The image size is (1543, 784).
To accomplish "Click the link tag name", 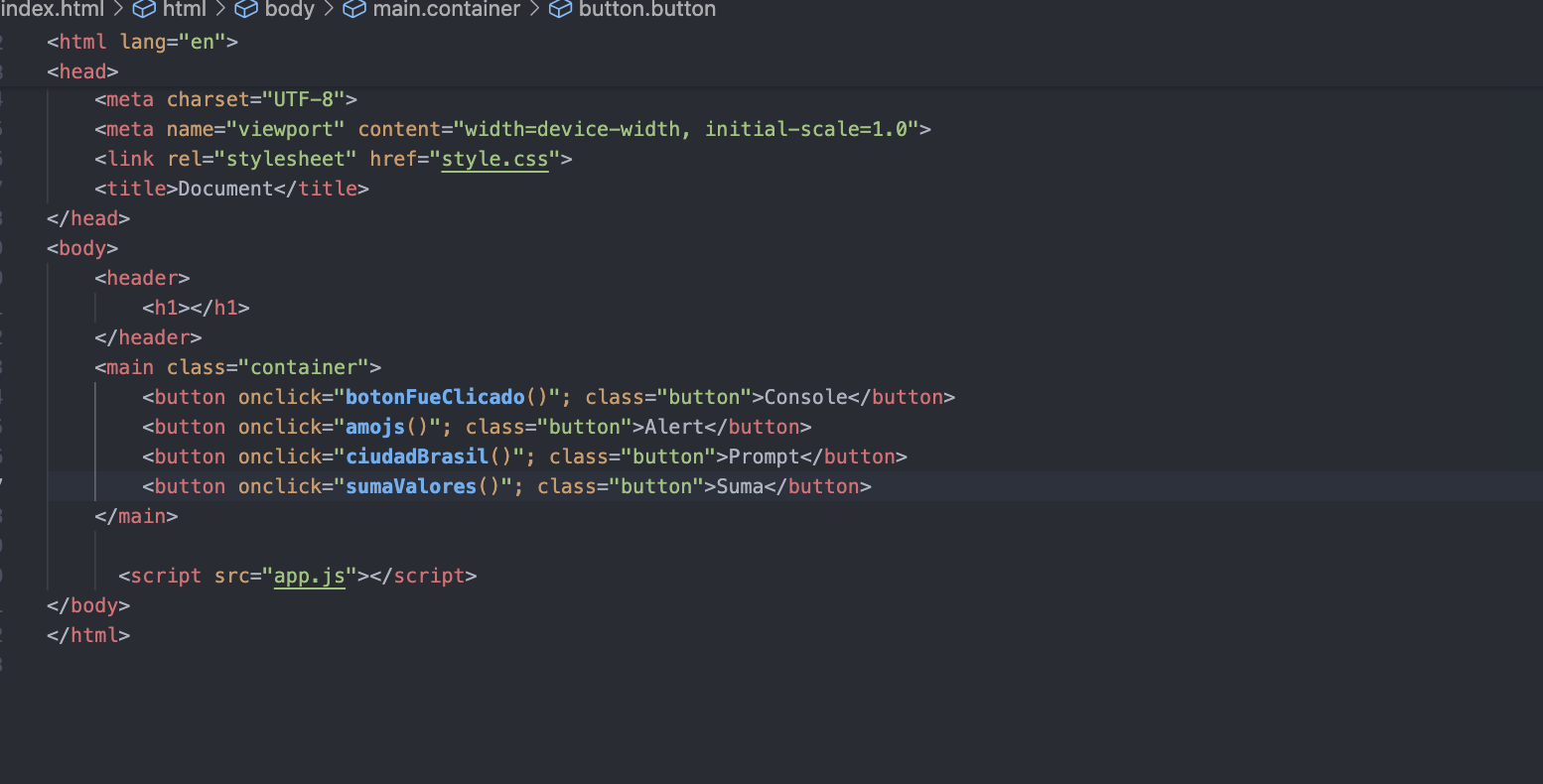I will (x=130, y=159).
